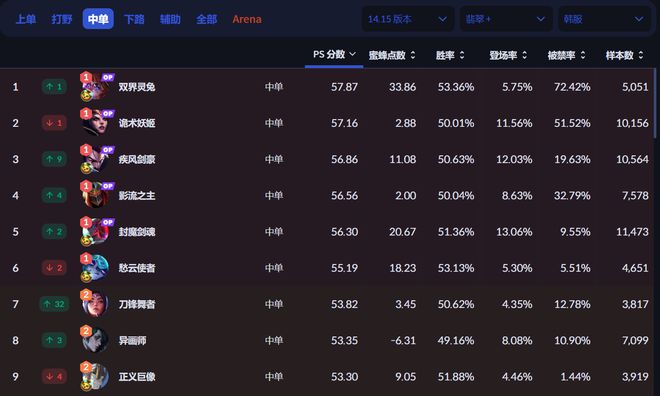Open champion link 诡术妖姬
The height and width of the screenshot is (396, 660).
[x=137, y=123]
